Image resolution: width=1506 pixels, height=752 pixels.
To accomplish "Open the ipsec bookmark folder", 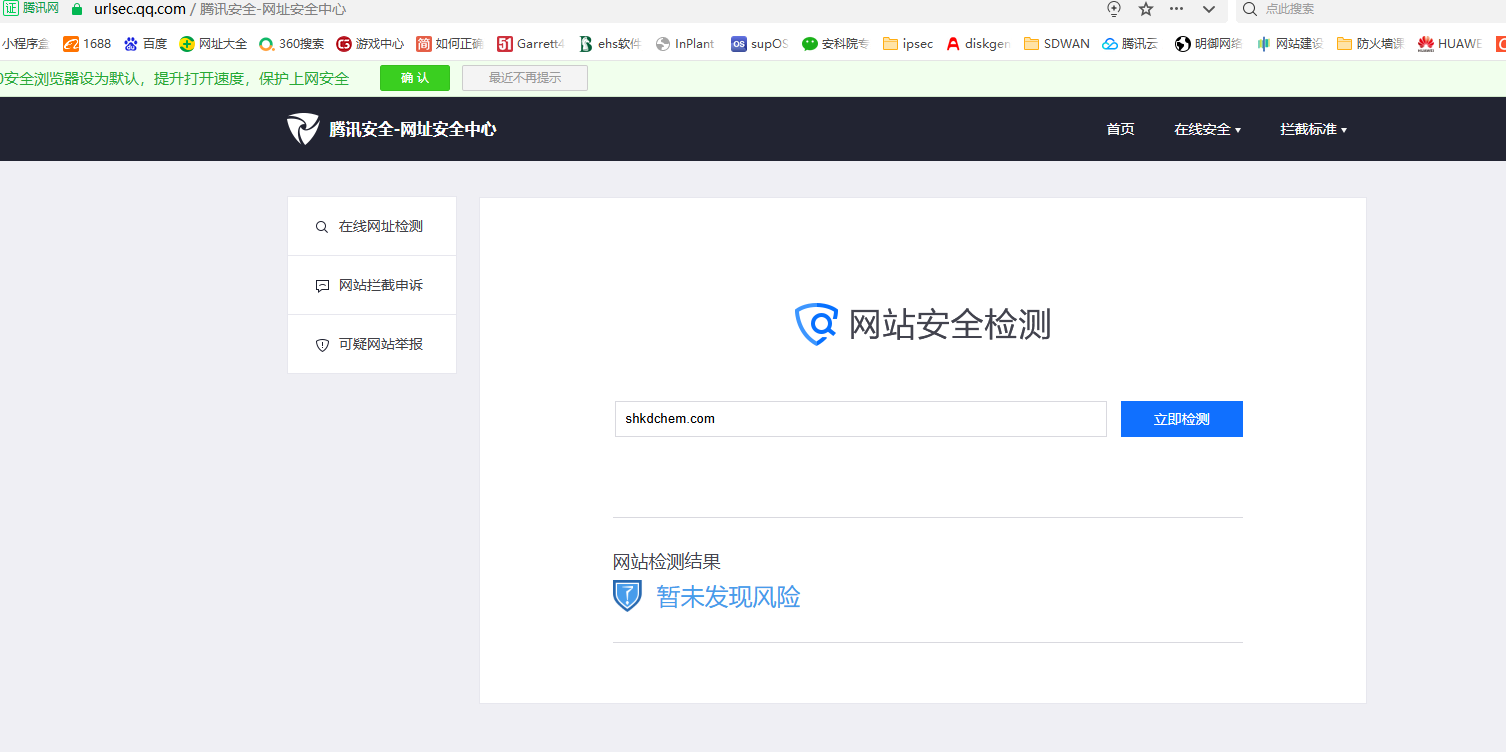I will click(908, 44).
